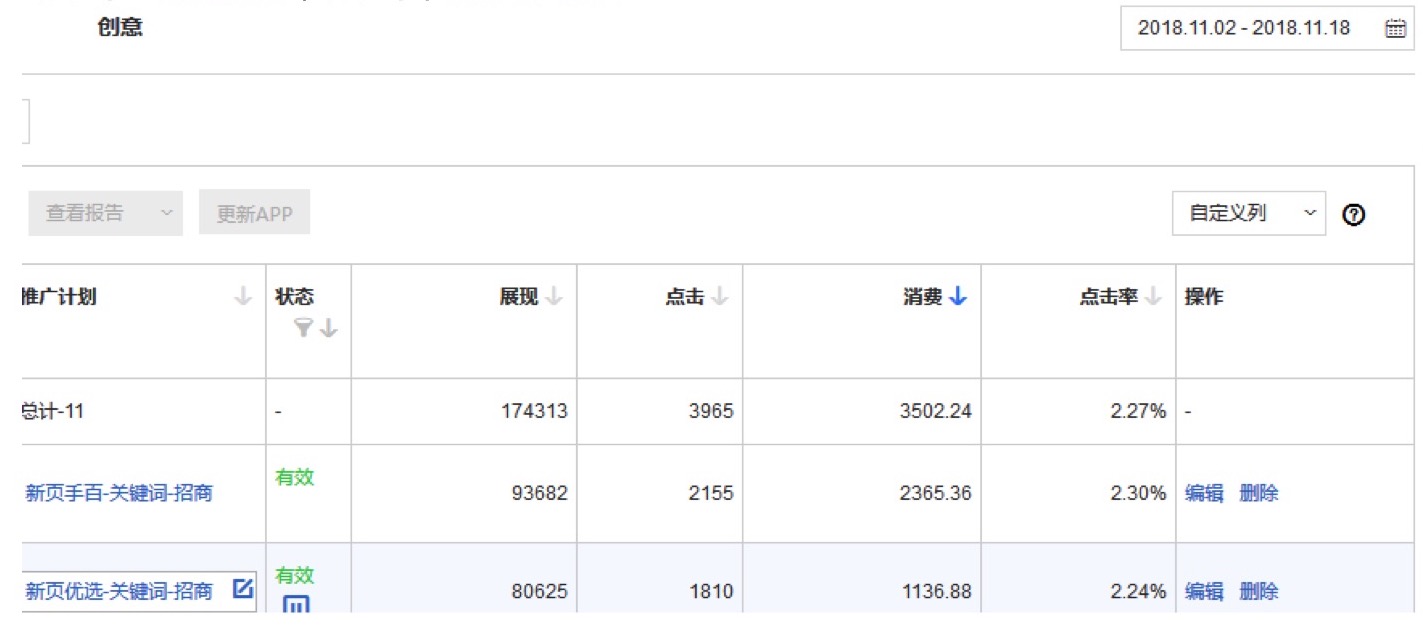Viewport: 1423px width, 628px height.
Task: Click edit pencil icon beside 新页优选-关键词-招商
Action: pos(242,588)
